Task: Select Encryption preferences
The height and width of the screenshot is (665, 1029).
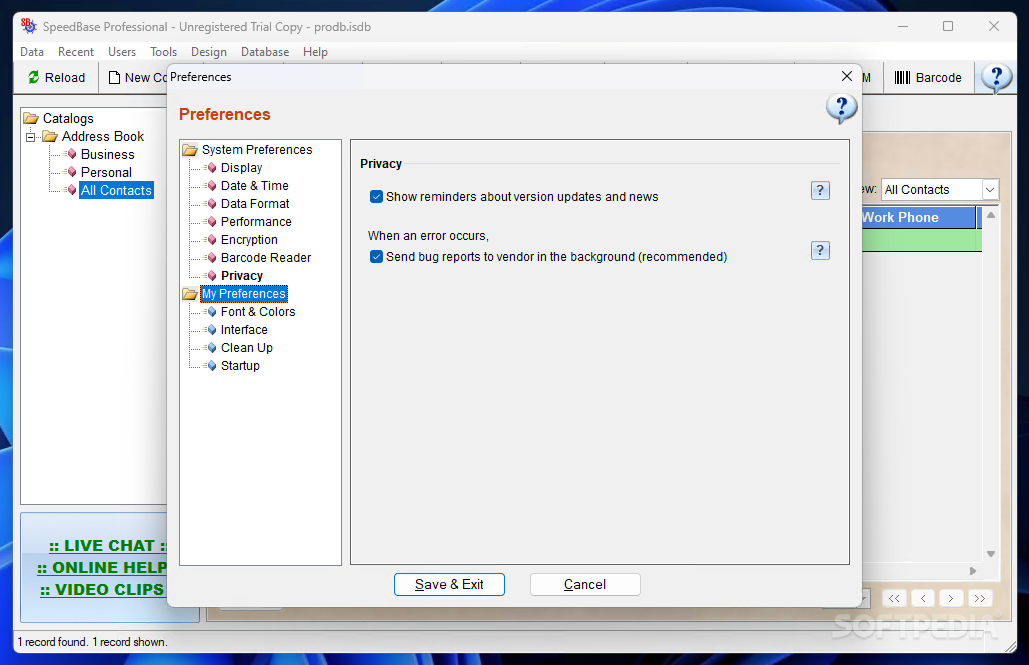Action: tap(249, 240)
